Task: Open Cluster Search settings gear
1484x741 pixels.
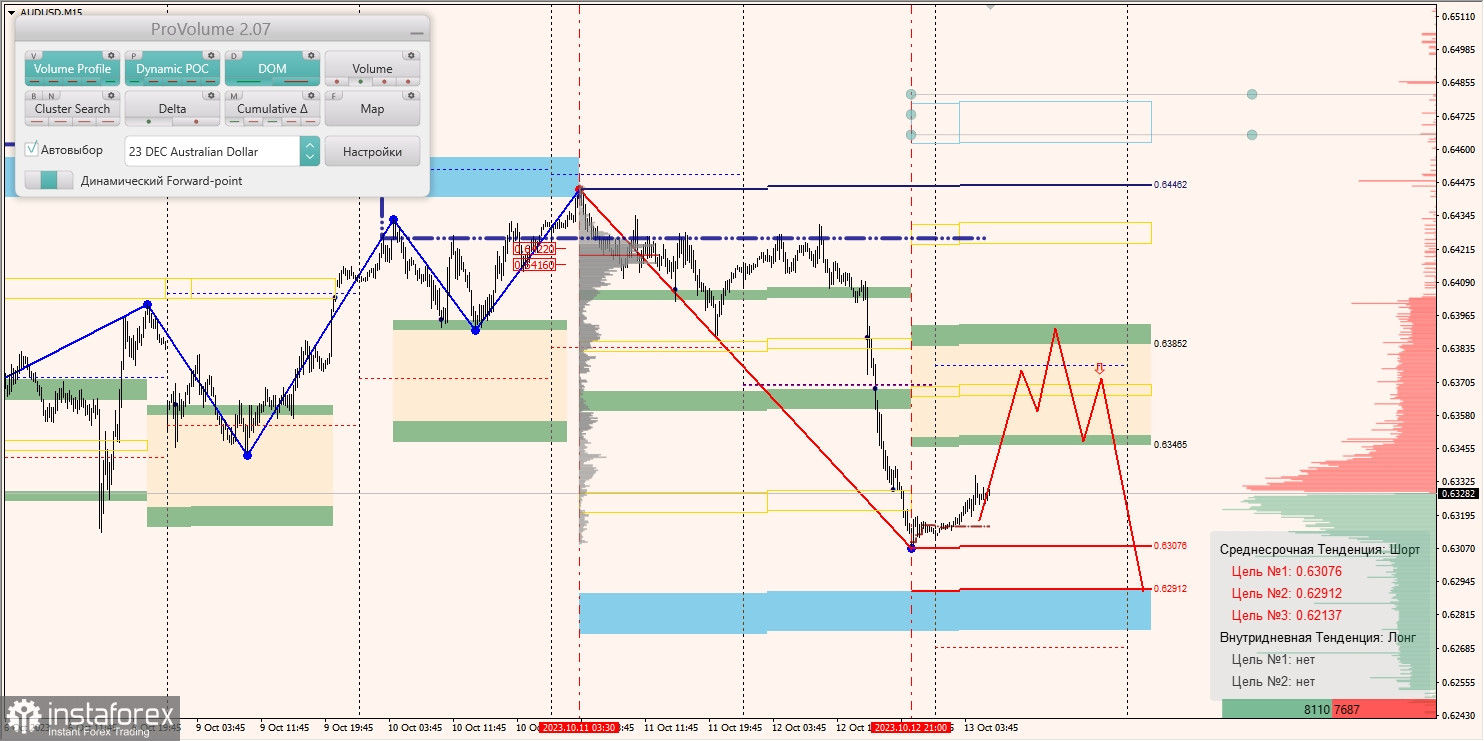Action: point(111,96)
